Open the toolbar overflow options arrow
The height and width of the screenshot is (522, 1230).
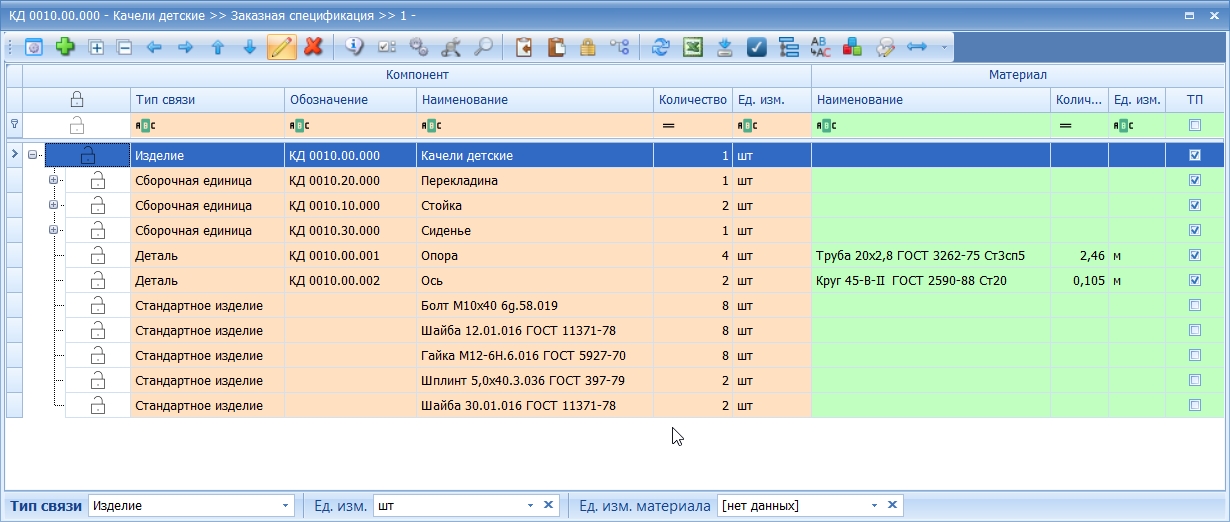point(943,47)
